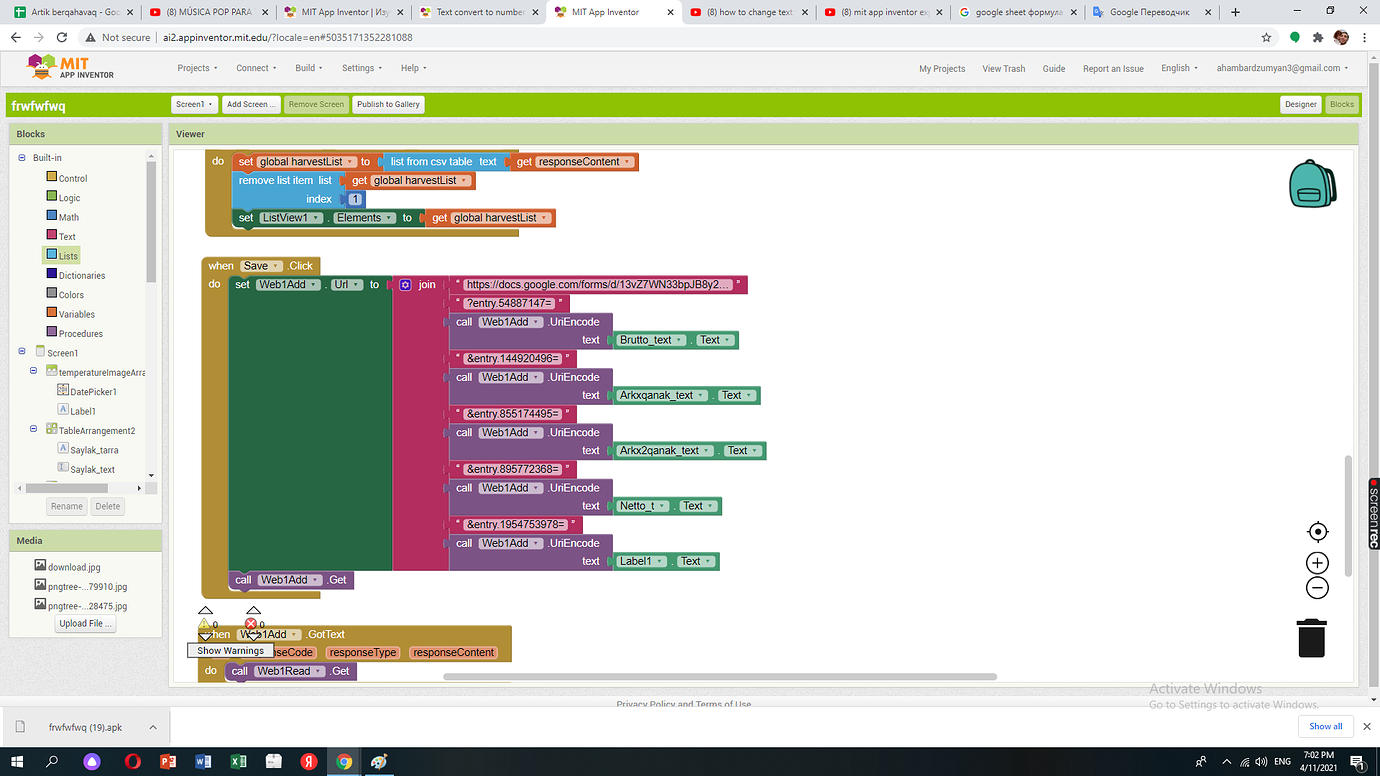
Task: Click the Upload File button in Media
Action: pyautogui.click(x=85, y=623)
